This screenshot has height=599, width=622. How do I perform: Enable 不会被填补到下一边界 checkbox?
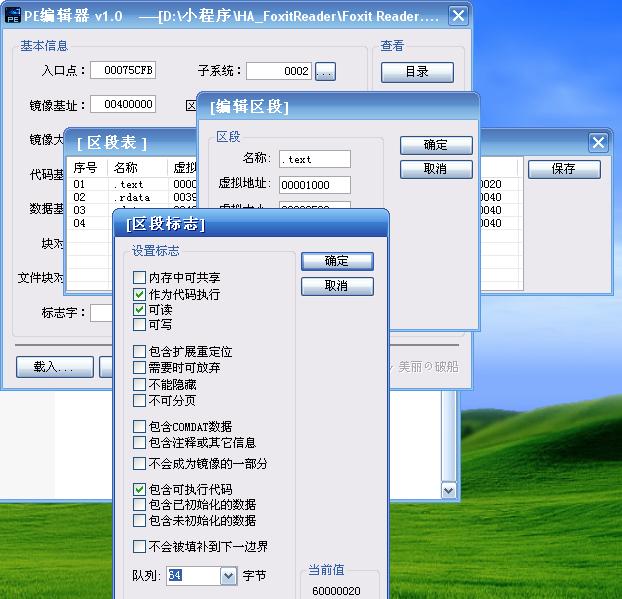click(139, 547)
